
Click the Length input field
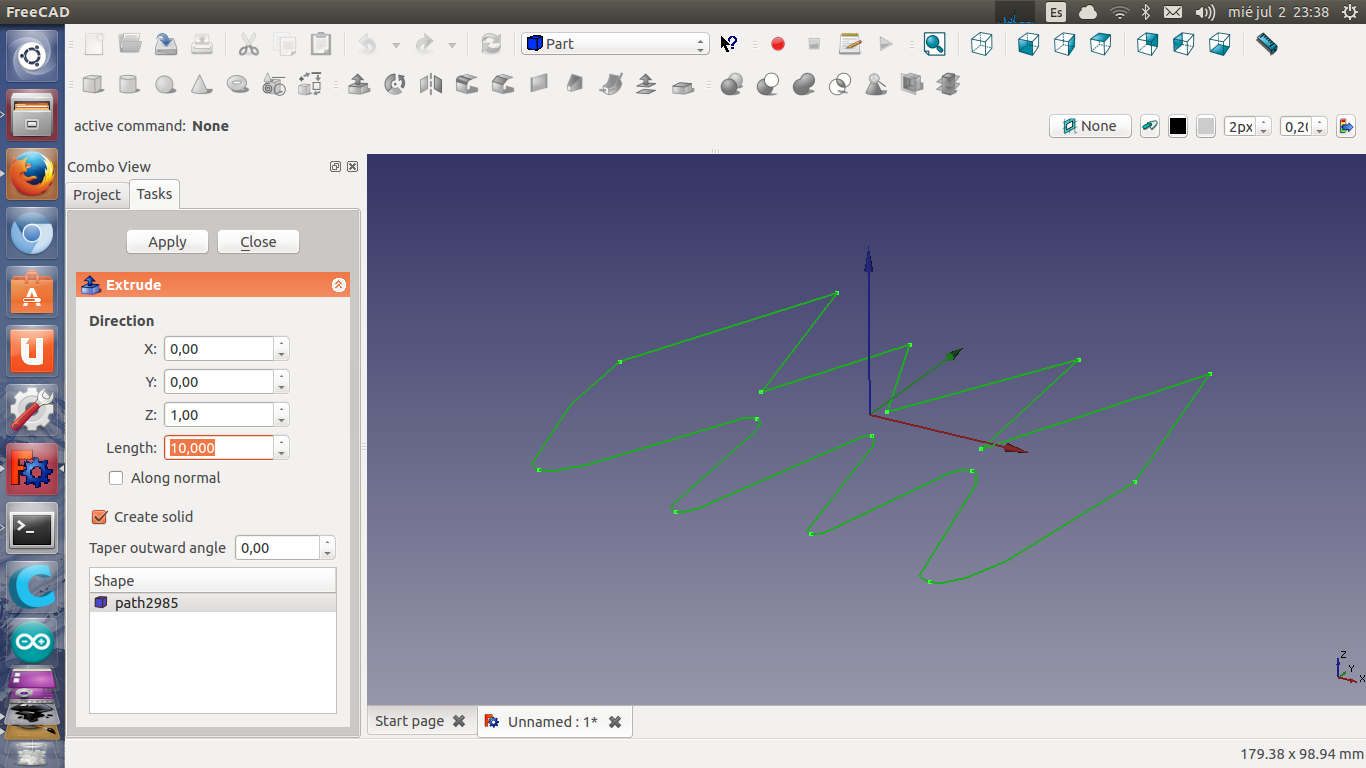tap(219, 448)
